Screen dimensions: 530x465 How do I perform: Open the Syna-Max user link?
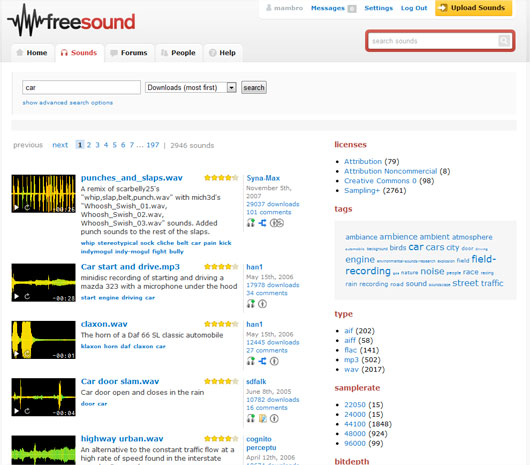pos(263,178)
